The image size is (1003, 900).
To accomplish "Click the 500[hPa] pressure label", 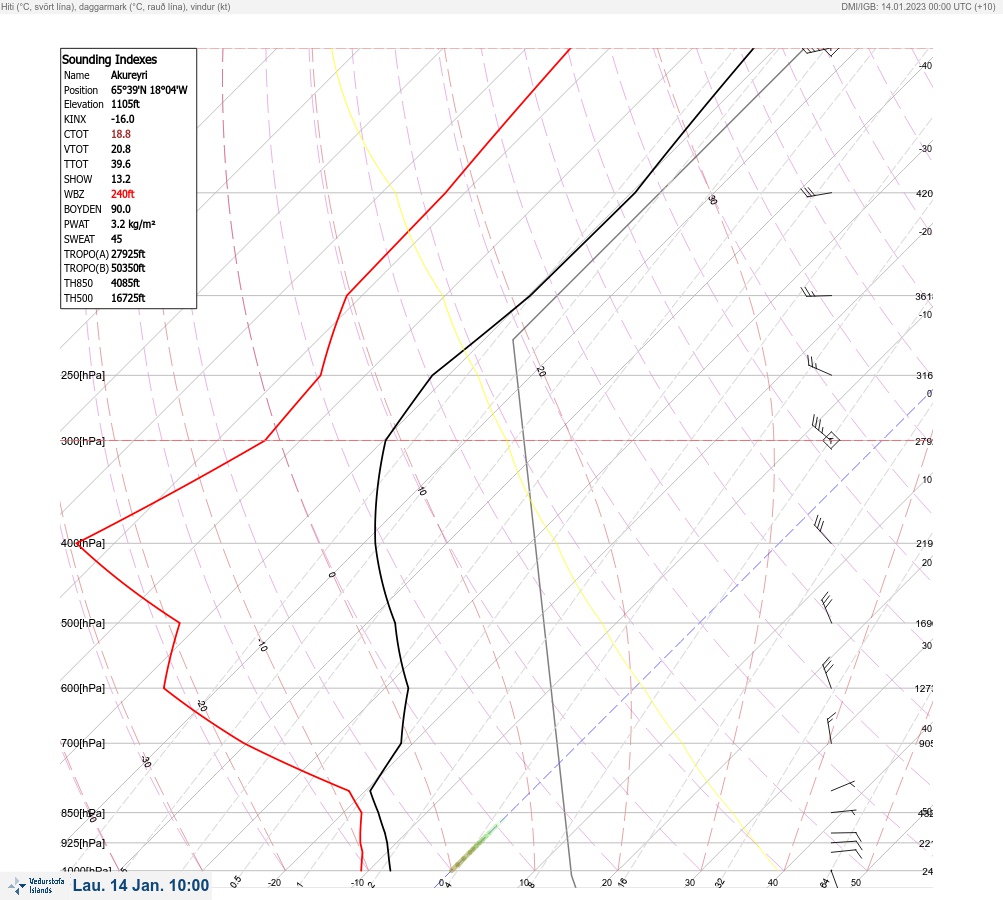I will (83, 623).
